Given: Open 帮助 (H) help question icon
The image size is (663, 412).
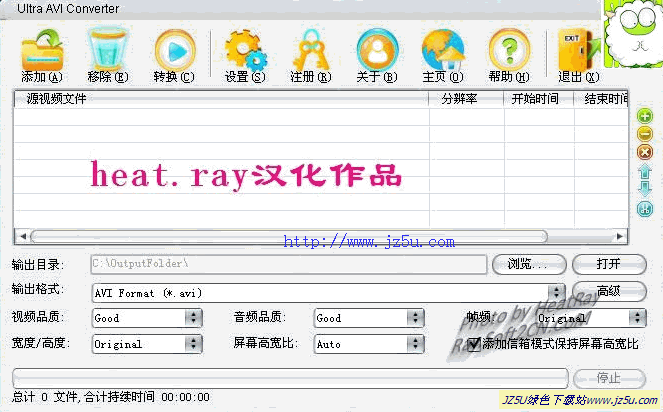Looking at the screenshot, I should click(509, 49).
